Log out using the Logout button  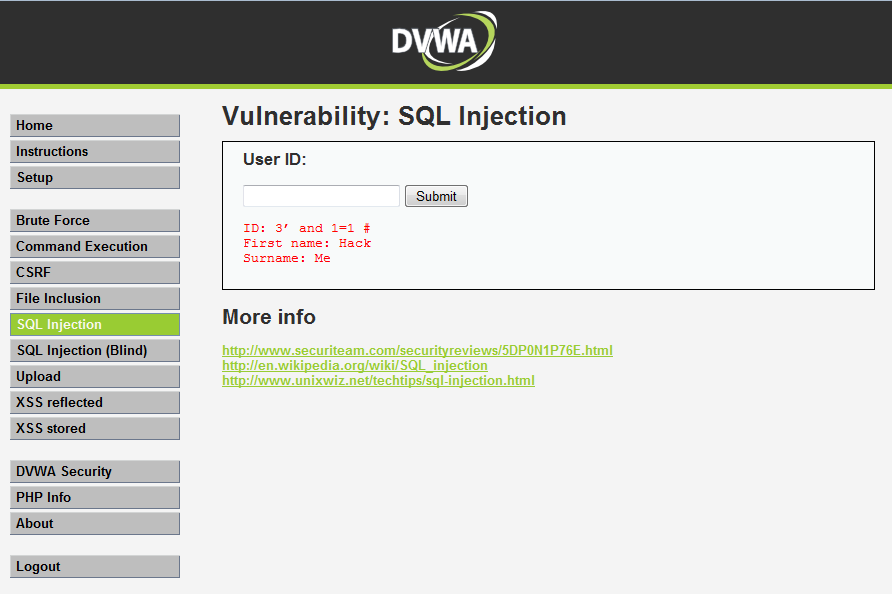95,567
